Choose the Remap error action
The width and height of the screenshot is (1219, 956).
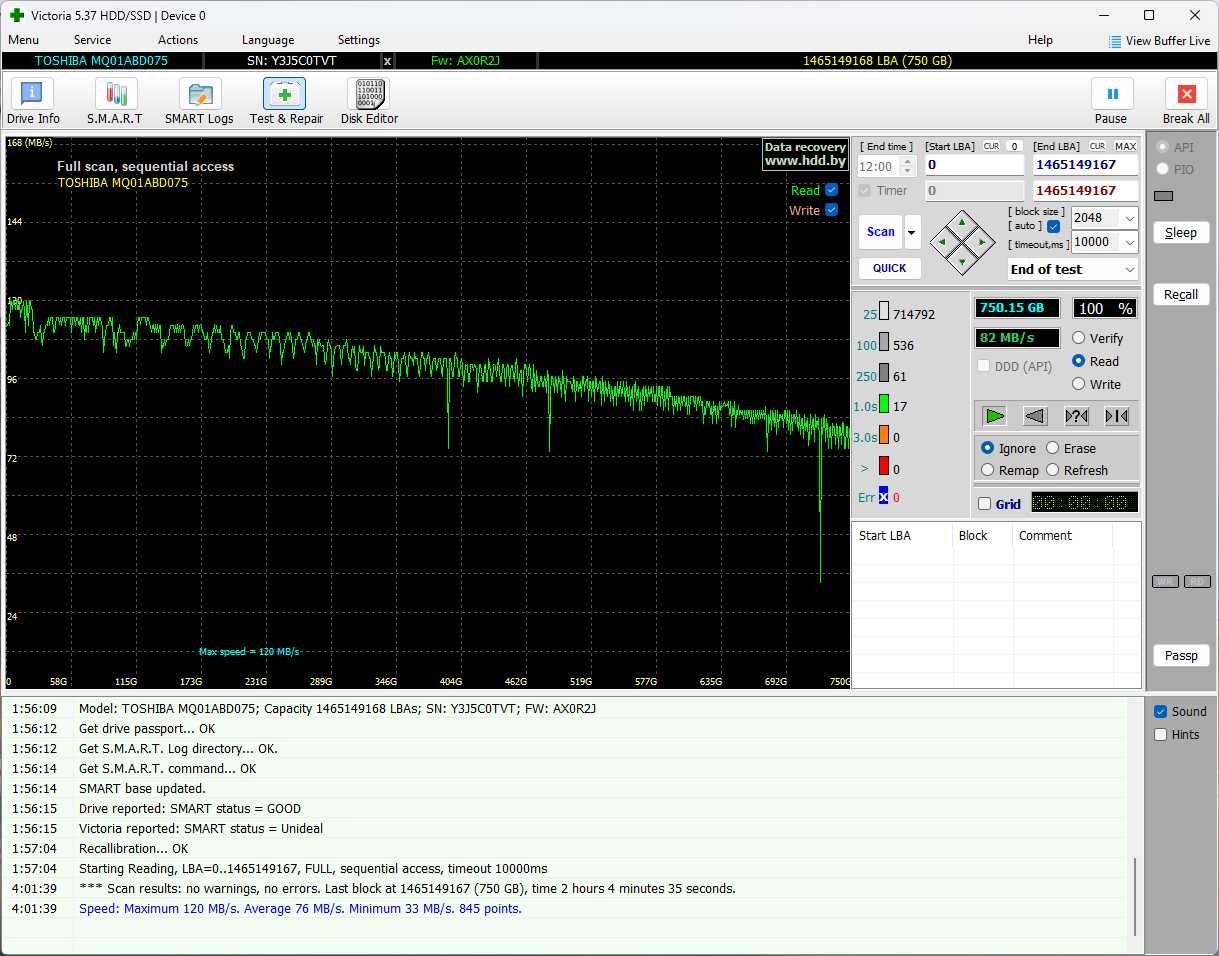click(988, 470)
